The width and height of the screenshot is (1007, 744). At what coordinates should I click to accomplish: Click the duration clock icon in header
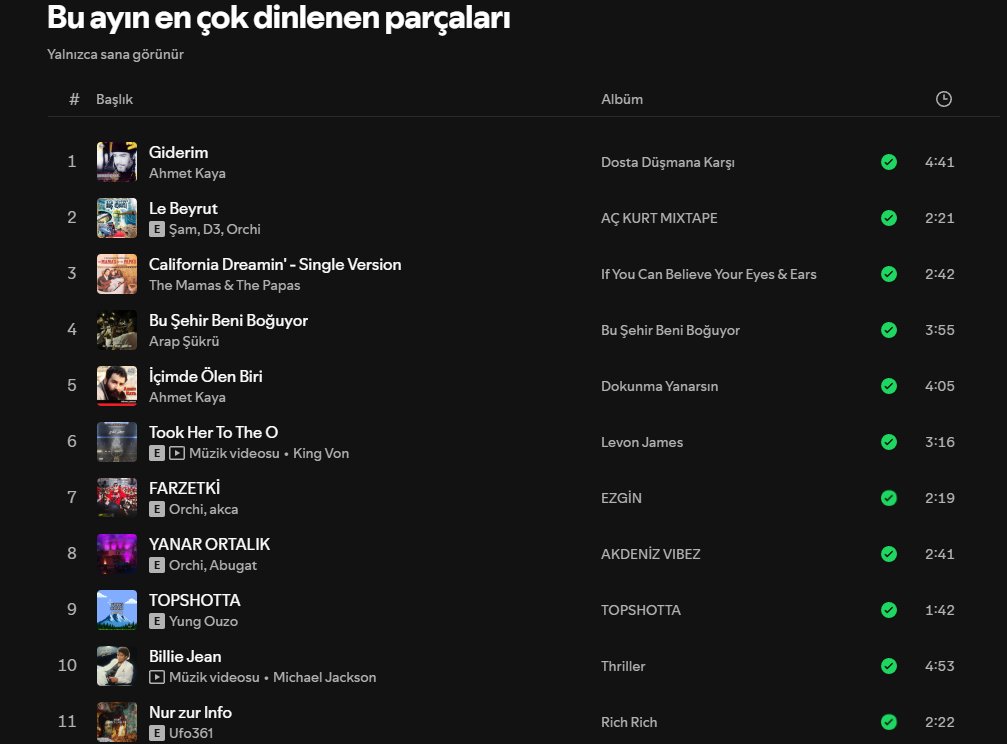point(943,99)
